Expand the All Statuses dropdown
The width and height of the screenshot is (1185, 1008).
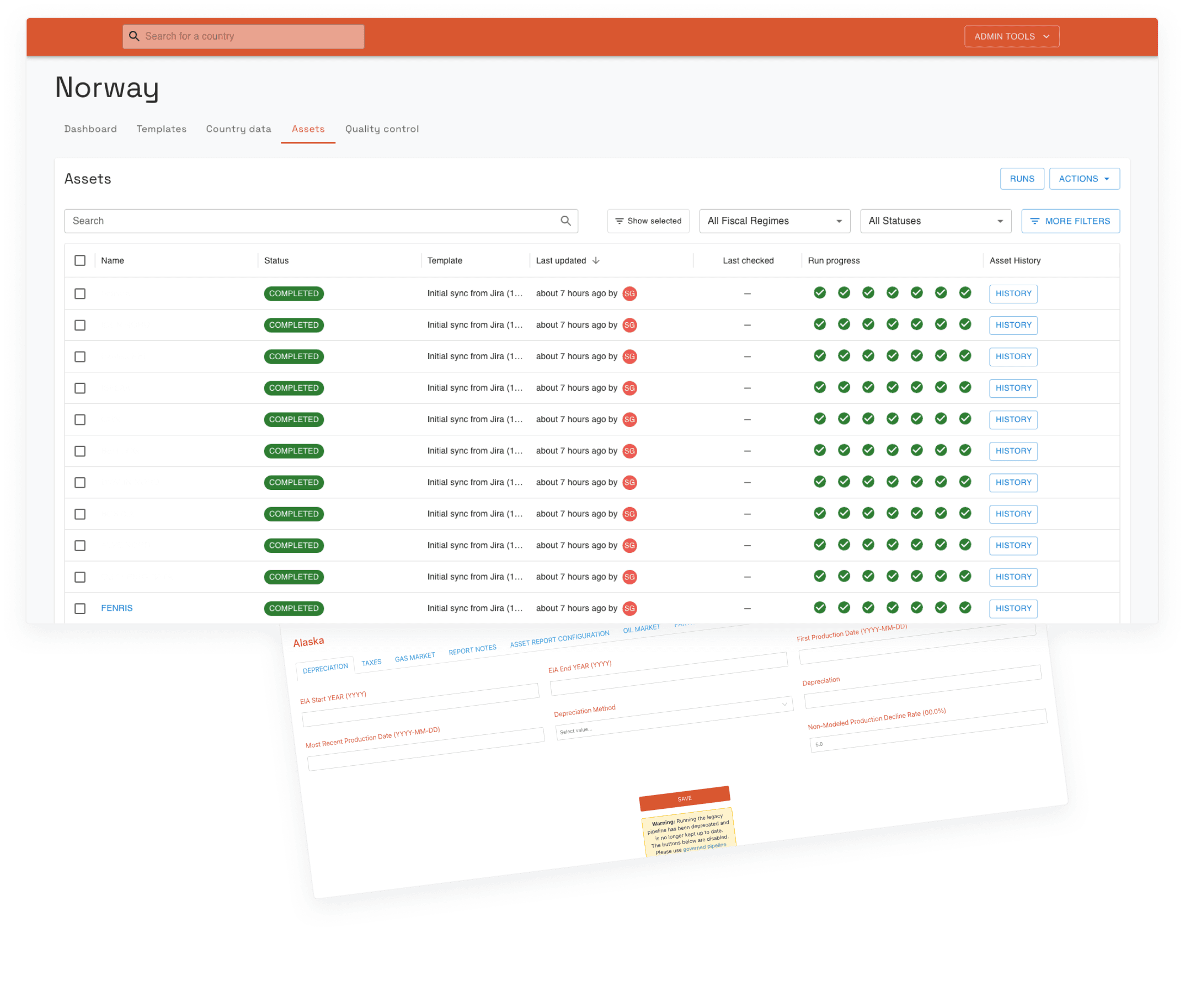[x=936, y=221]
